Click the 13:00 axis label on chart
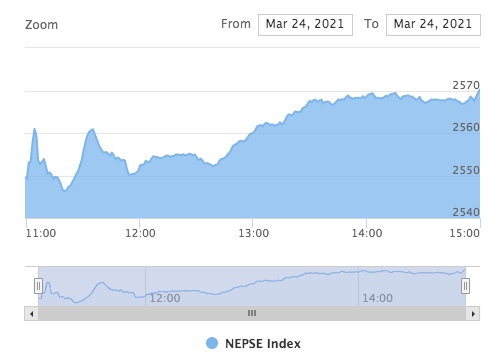Screen dimensions: 501x361 click(x=254, y=233)
